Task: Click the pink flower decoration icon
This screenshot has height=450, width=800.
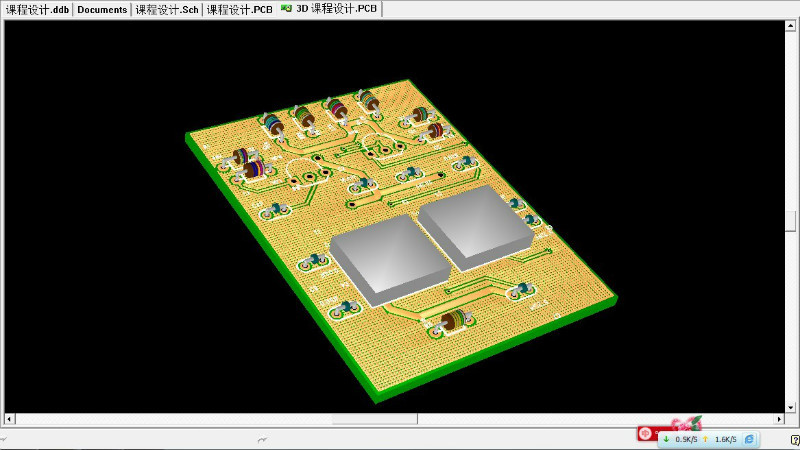Action: click(x=686, y=424)
